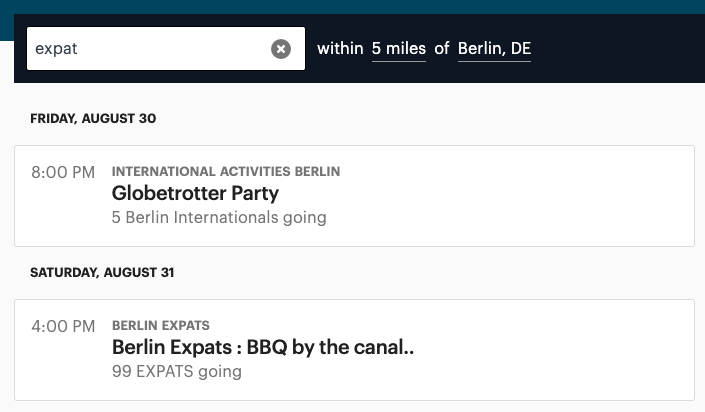Image resolution: width=705 pixels, height=412 pixels.
Task: Open the Globetrotter Party event
Action: 195,193
